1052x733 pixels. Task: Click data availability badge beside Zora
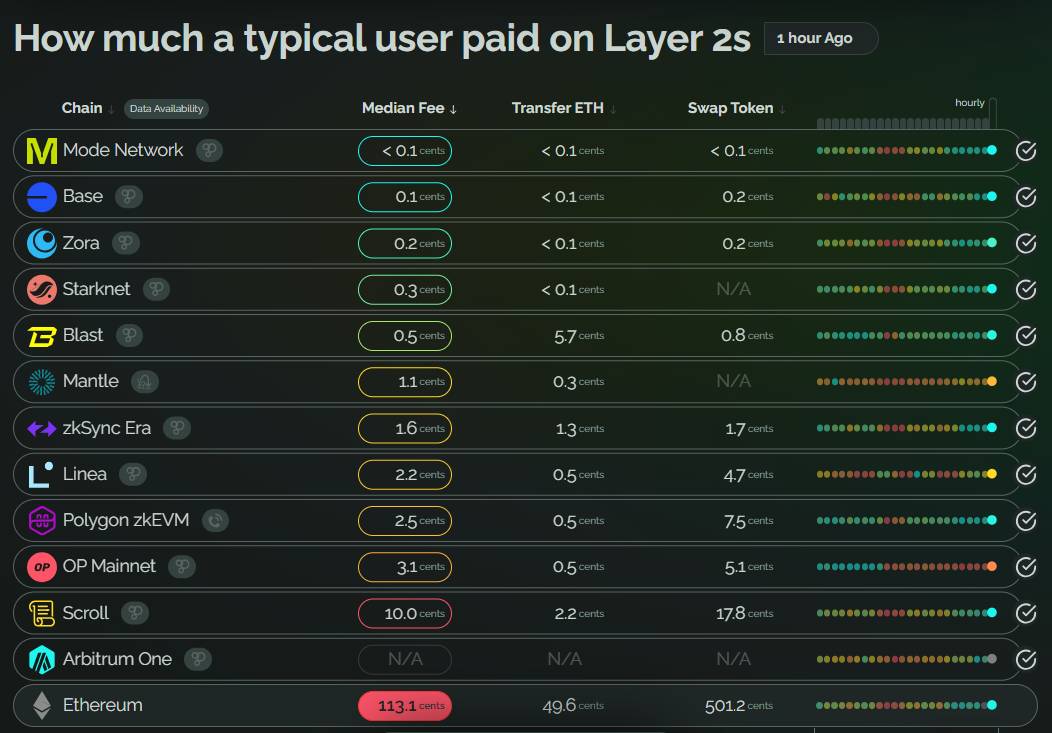(x=125, y=243)
